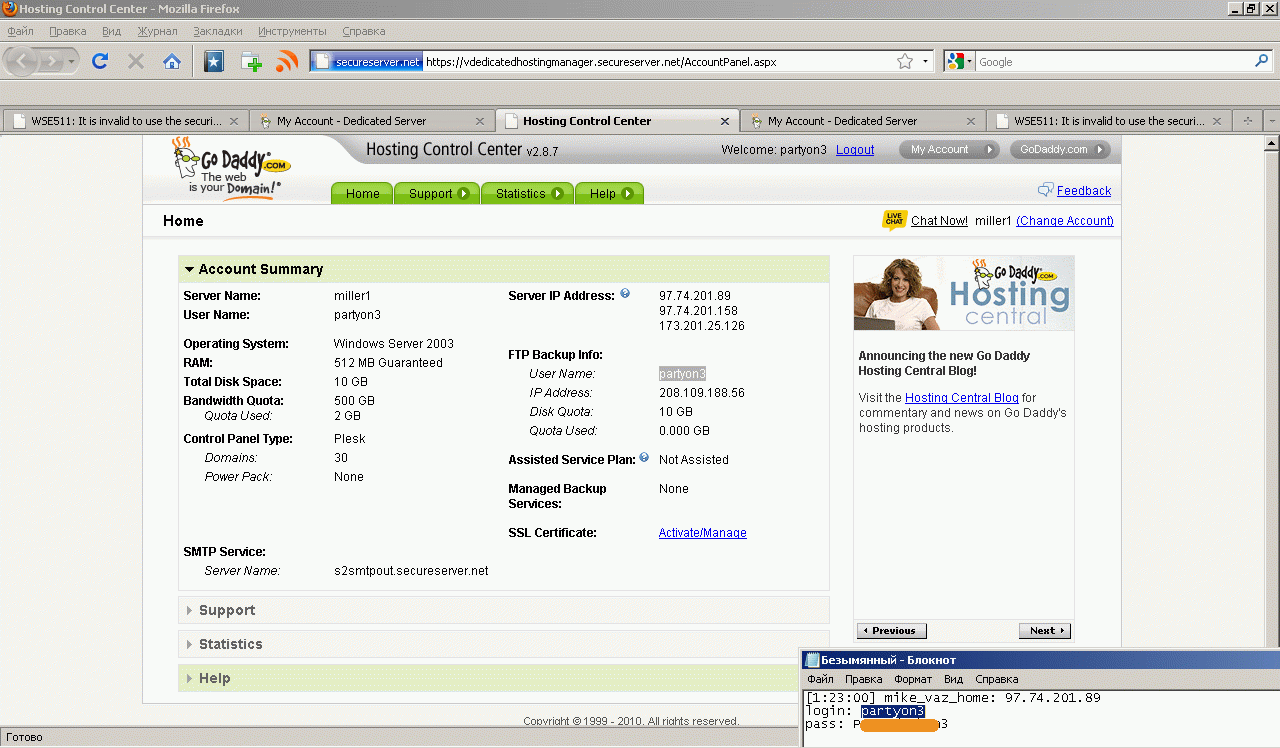
Task: Open the Закладки menu
Action: tap(218, 31)
